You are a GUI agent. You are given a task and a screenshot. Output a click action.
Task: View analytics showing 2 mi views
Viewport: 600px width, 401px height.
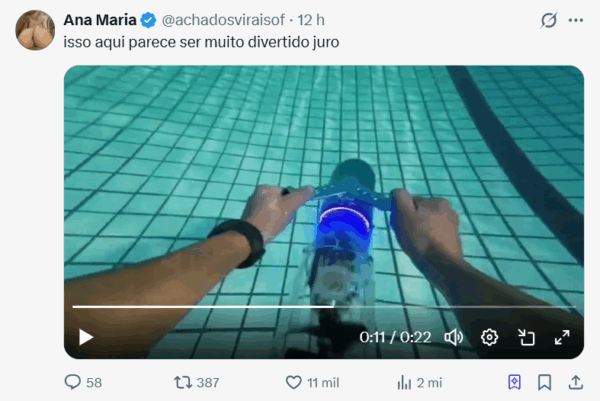419,382
